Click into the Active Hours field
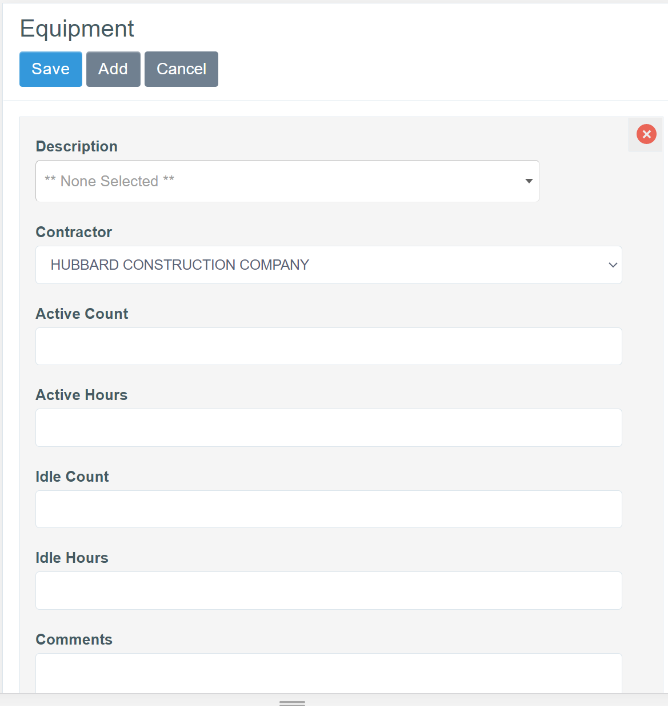Image resolution: width=668 pixels, height=706 pixels. 328,427
